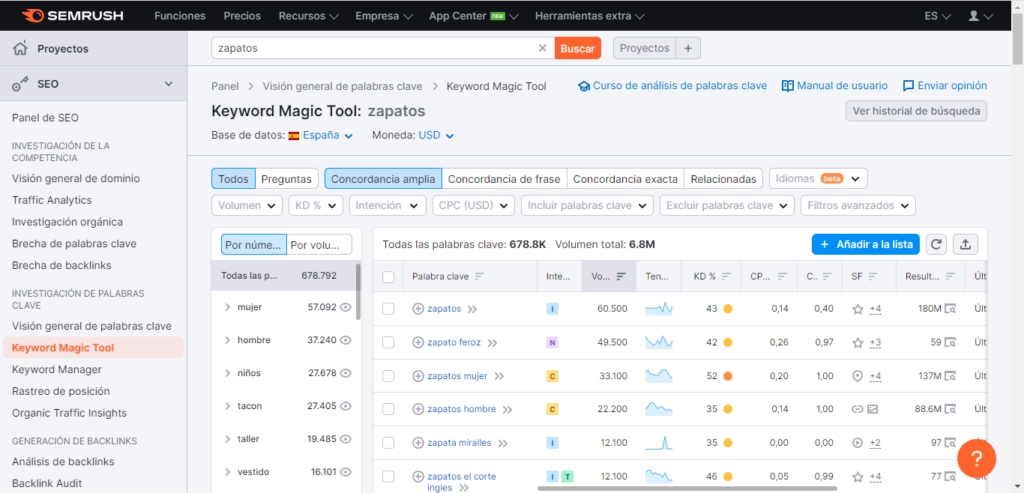Click double-arrow icon next to zapatos keyword

pos(472,309)
